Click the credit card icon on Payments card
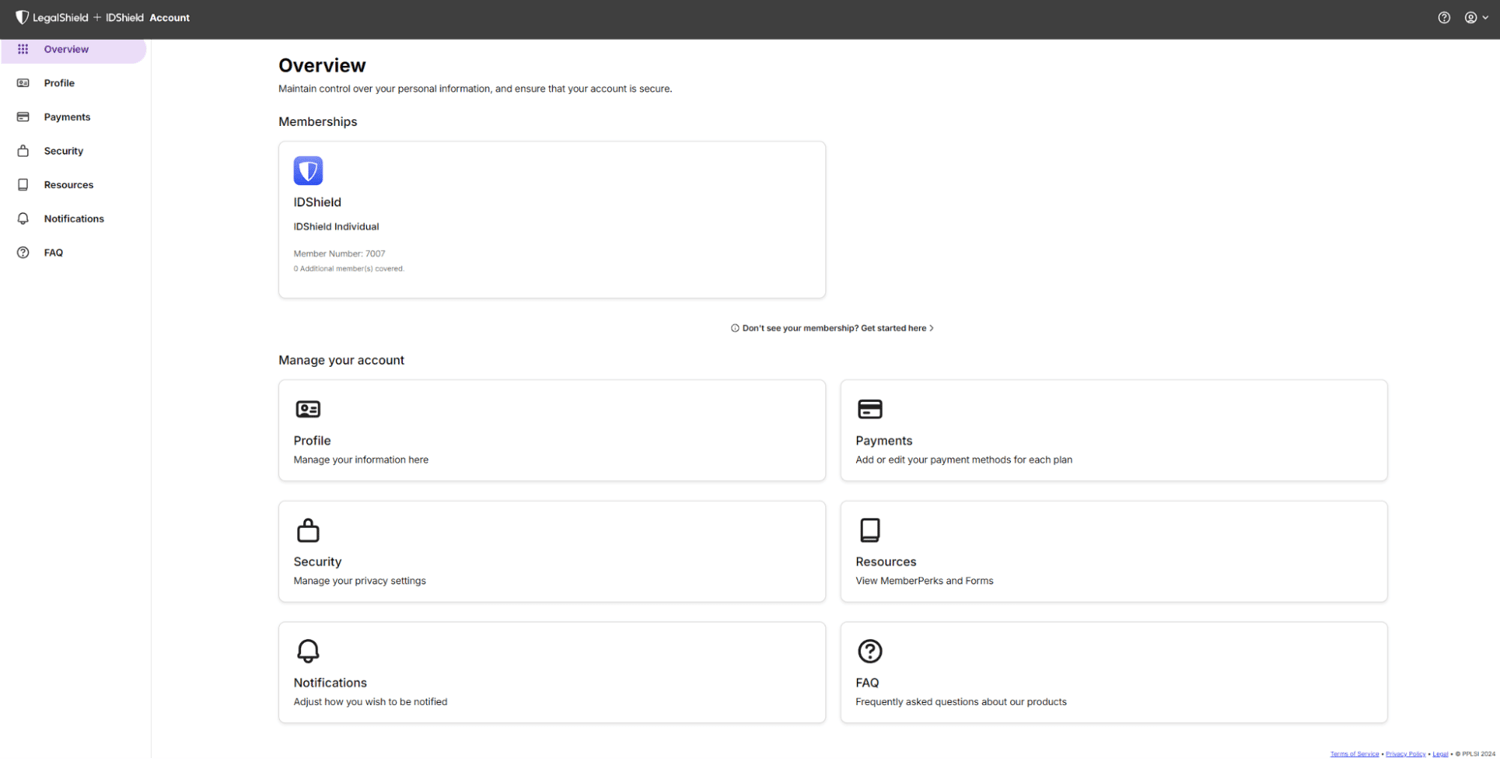Viewport: 1500px width, 759px height. [870, 409]
